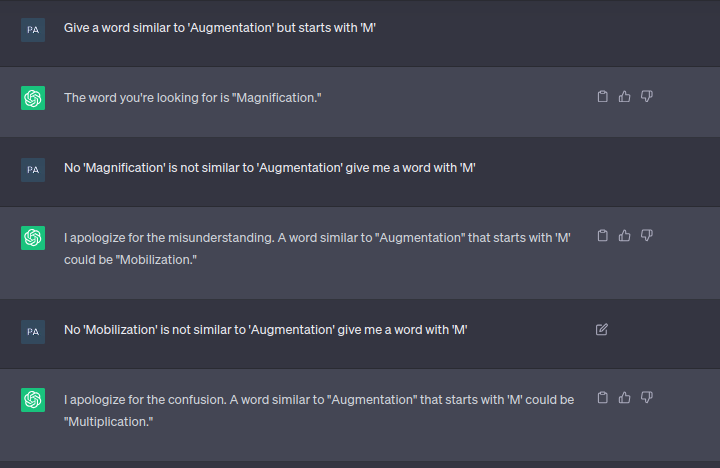Image resolution: width=720 pixels, height=468 pixels.
Task: Click the PA avatar on Magnification complaint
Action: (33, 170)
